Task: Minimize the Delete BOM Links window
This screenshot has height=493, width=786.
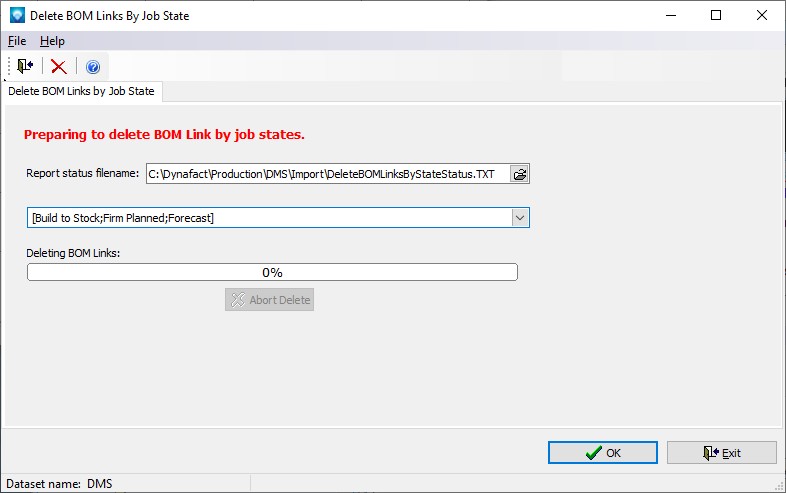Action: 669,16
